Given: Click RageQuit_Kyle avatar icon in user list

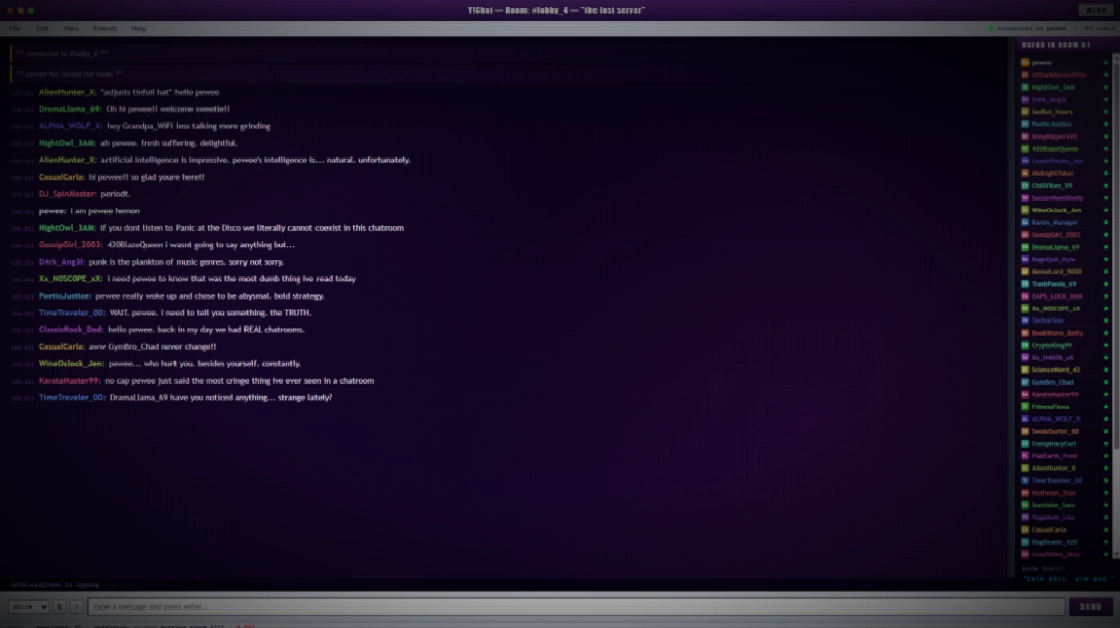Looking at the screenshot, I should [x=1025, y=259].
